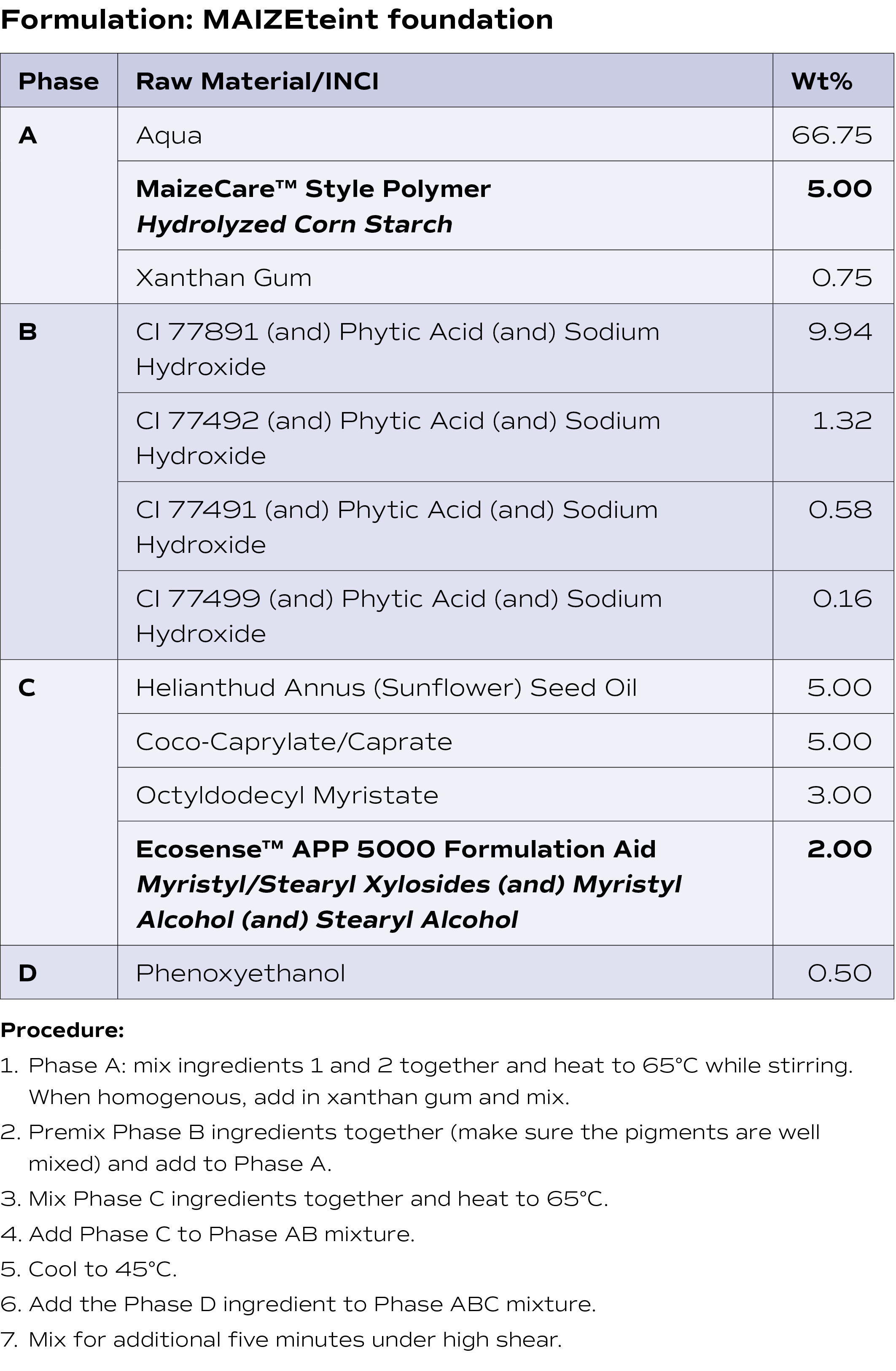This screenshot has width=896, height=1371.
Task: Select the Phase column header
Action: click(x=59, y=81)
